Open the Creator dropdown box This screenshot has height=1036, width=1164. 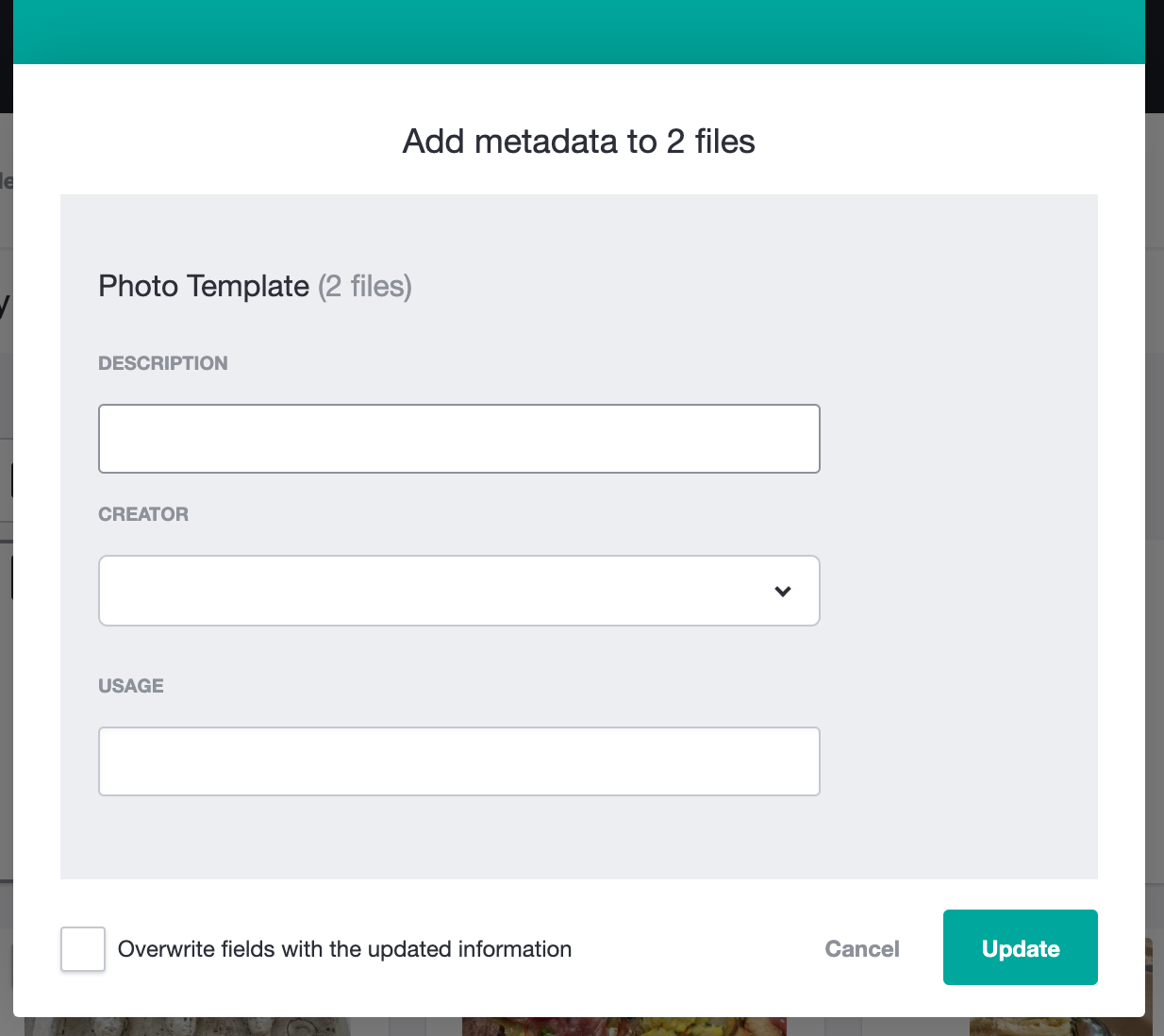[459, 591]
